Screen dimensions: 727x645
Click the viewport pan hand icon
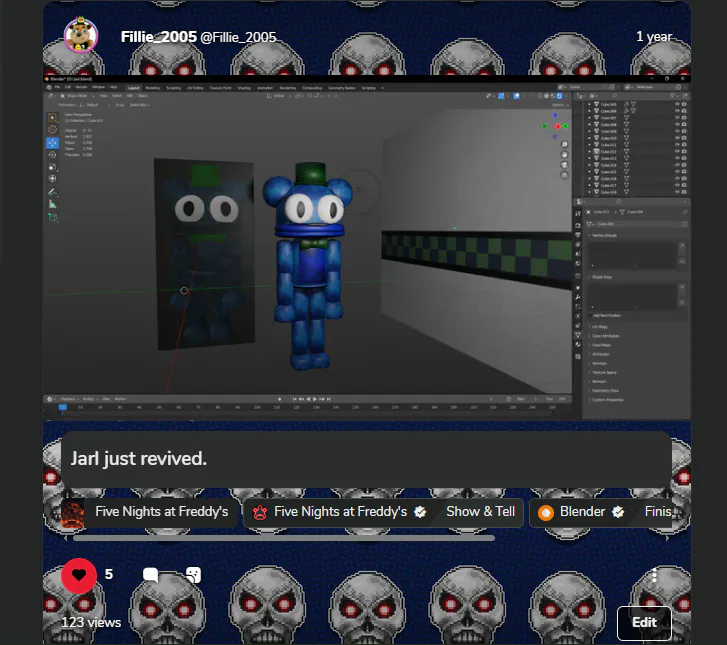point(564,155)
